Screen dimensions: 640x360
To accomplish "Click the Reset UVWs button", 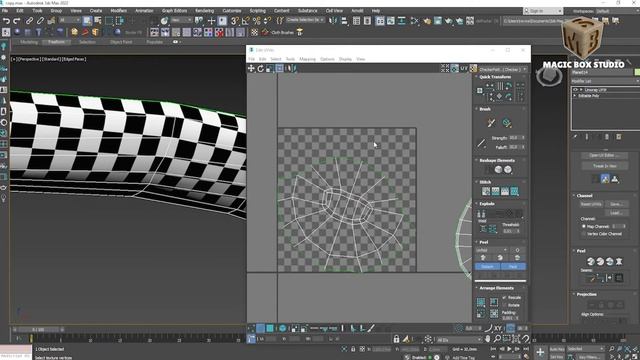I will pyautogui.click(x=591, y=204).
